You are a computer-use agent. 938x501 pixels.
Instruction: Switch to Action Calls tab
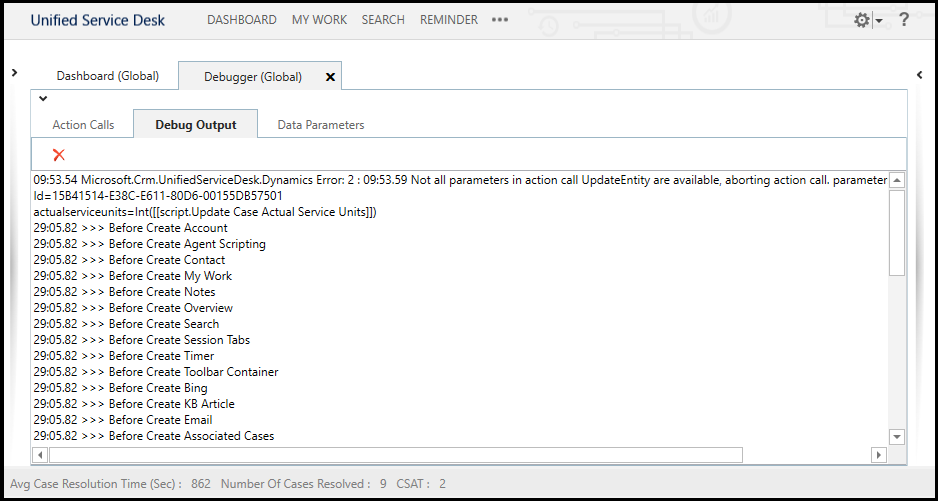(83, 125)
